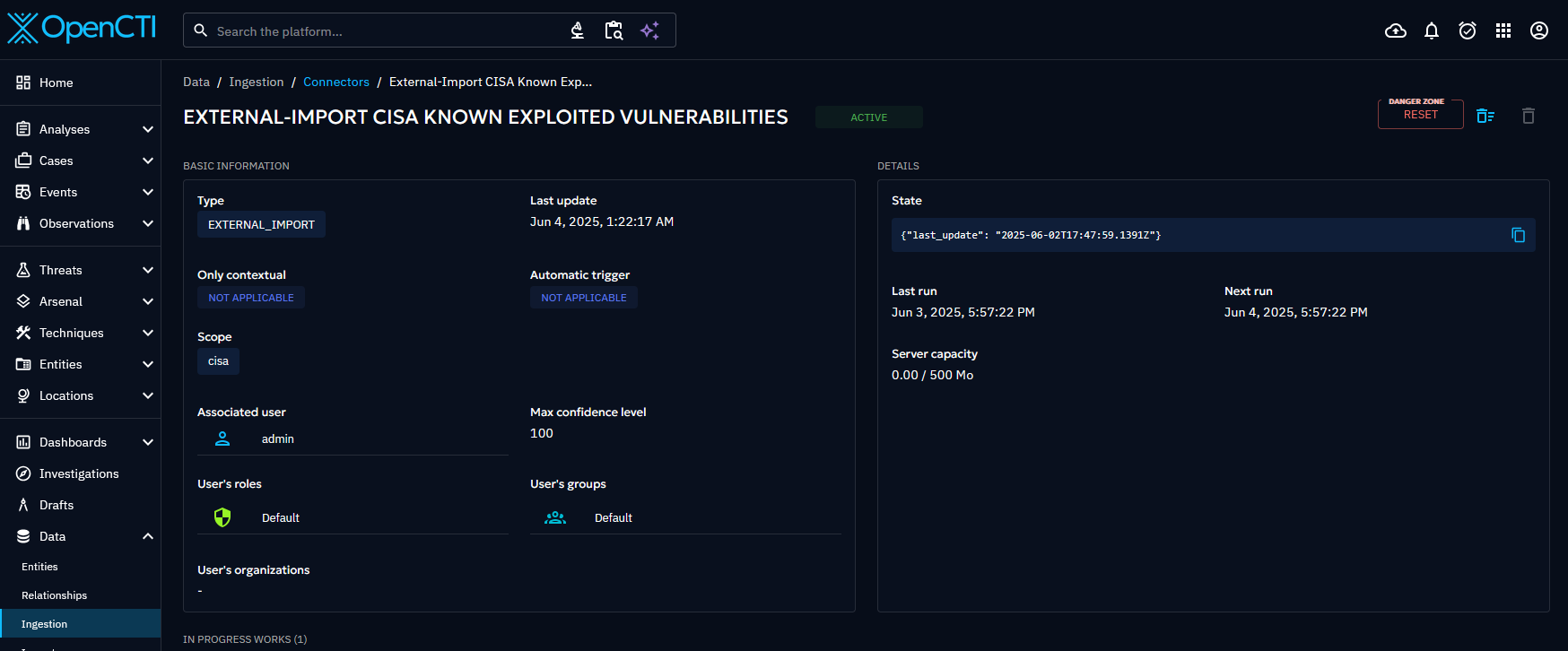Open the microscope search icon
Viewport: 1568px width, 651px height.
578,30
